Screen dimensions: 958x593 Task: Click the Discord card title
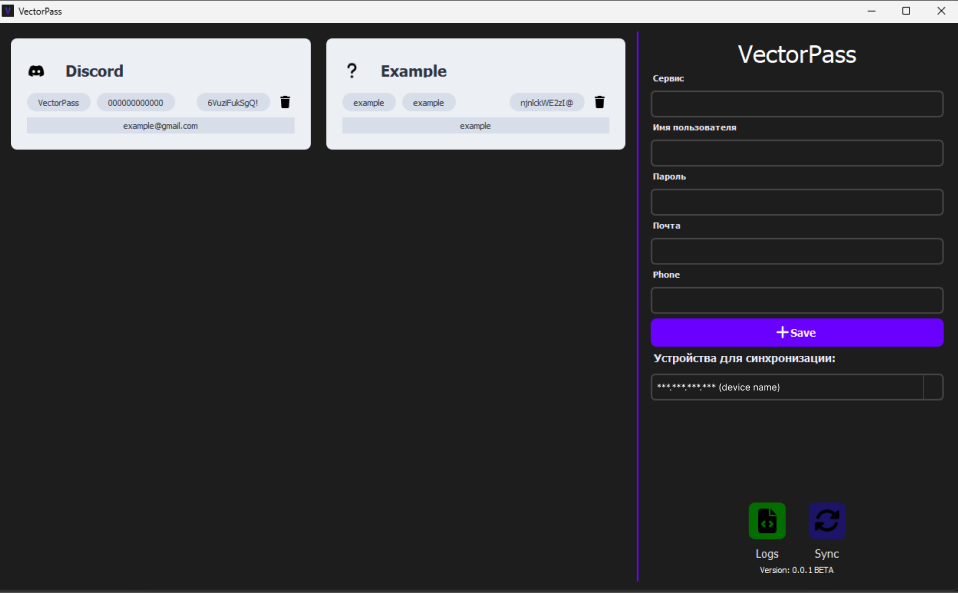(x=95, y=71)
